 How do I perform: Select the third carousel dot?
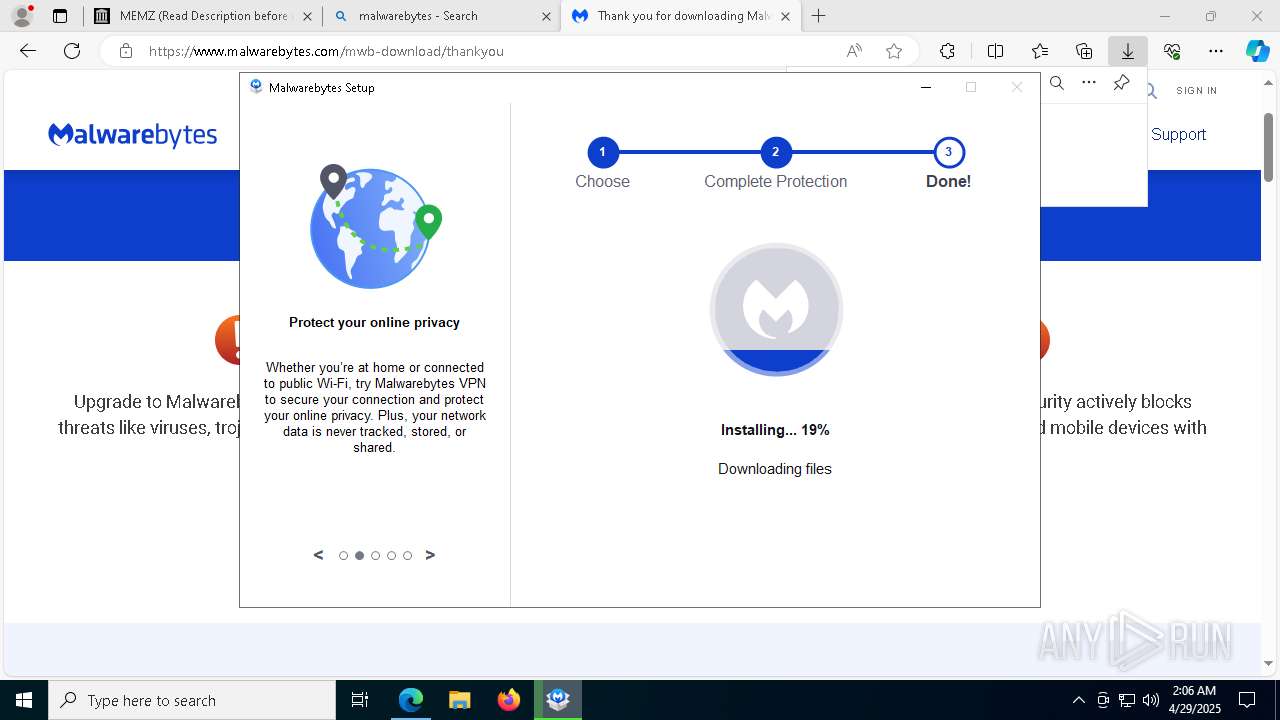(375, 556)
